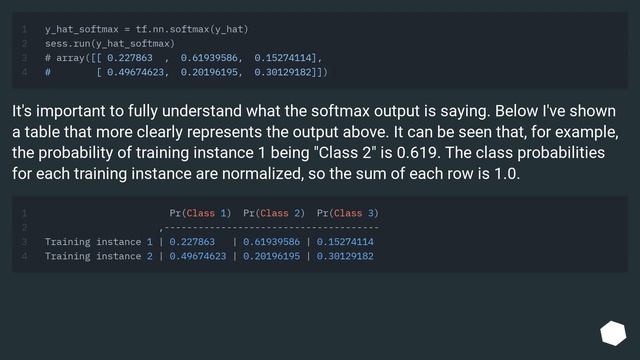Click the Pr(Class 3) column header
This screenshot has height=360, width=640.
click(x=348, y=213)
